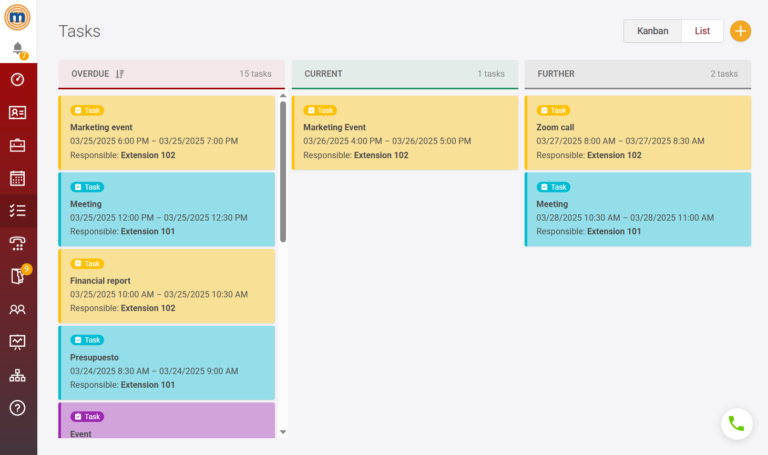Click the orange add task button
This screenshot has height=455, width=768.
(740, 31)
